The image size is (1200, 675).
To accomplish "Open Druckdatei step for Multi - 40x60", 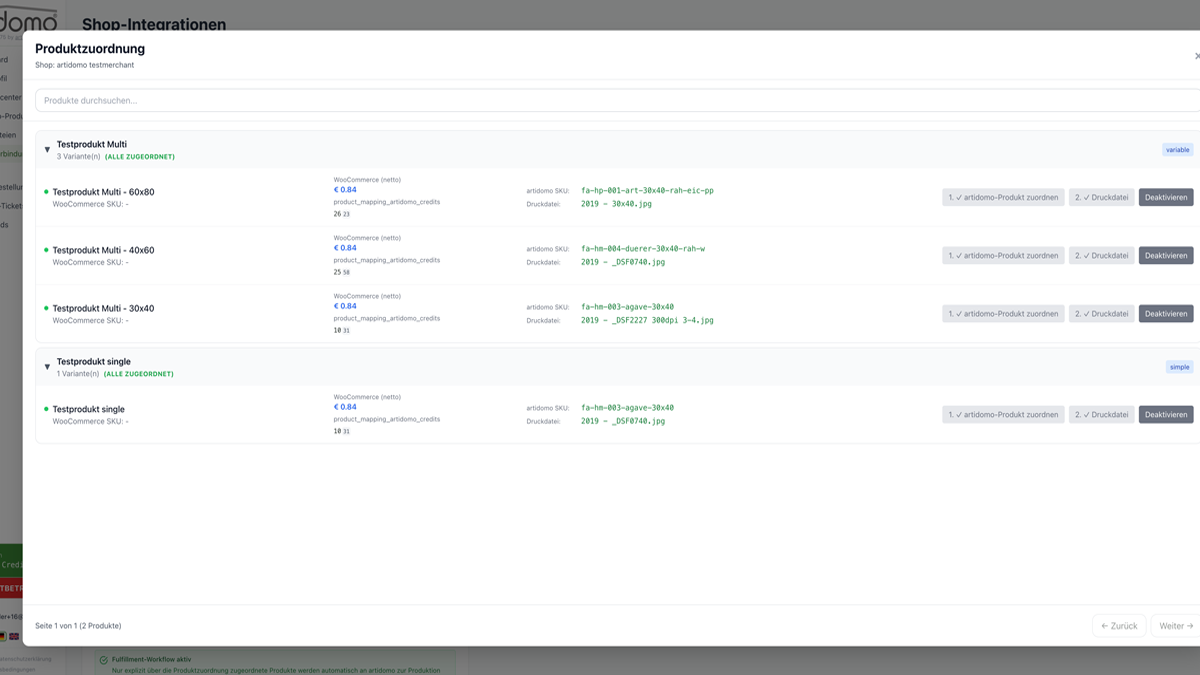I will (x=1101, y=255).
